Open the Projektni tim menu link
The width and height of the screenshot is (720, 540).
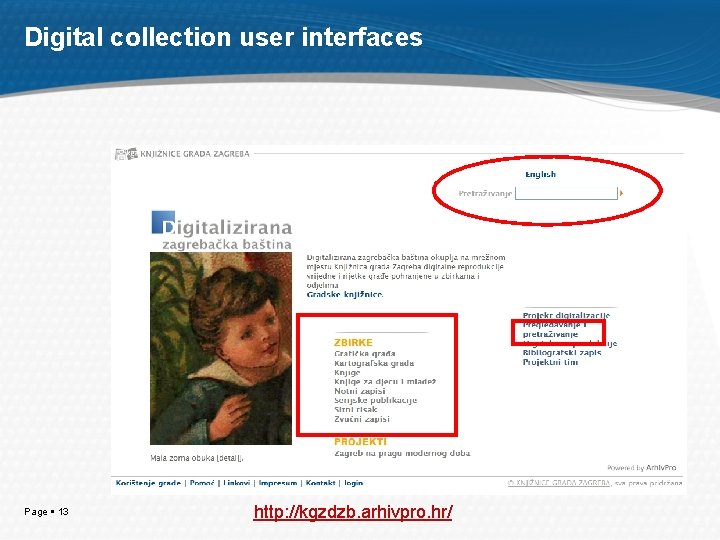point(550,362)
